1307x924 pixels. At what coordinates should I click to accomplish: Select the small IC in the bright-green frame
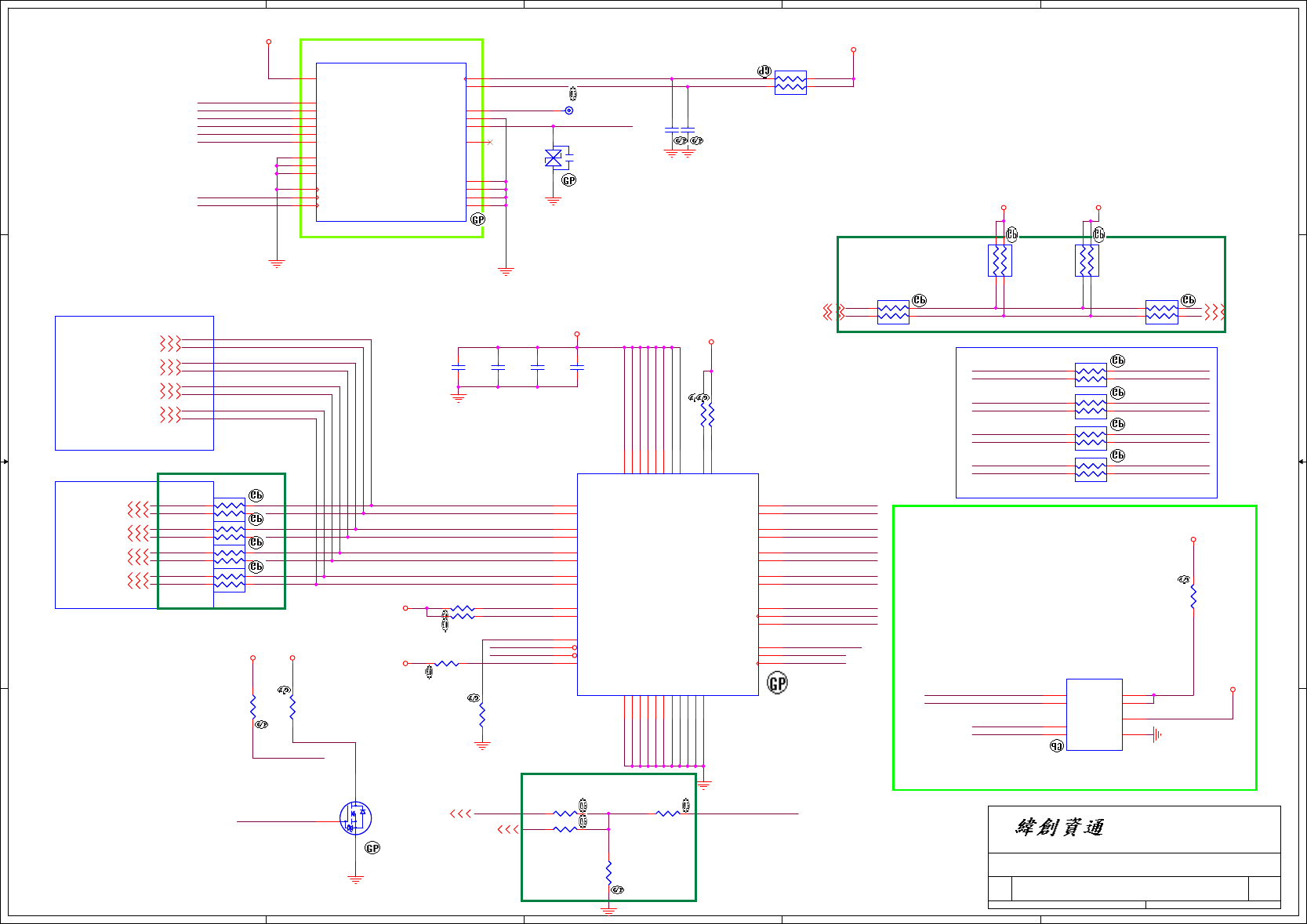click(x=1095, y=715)
